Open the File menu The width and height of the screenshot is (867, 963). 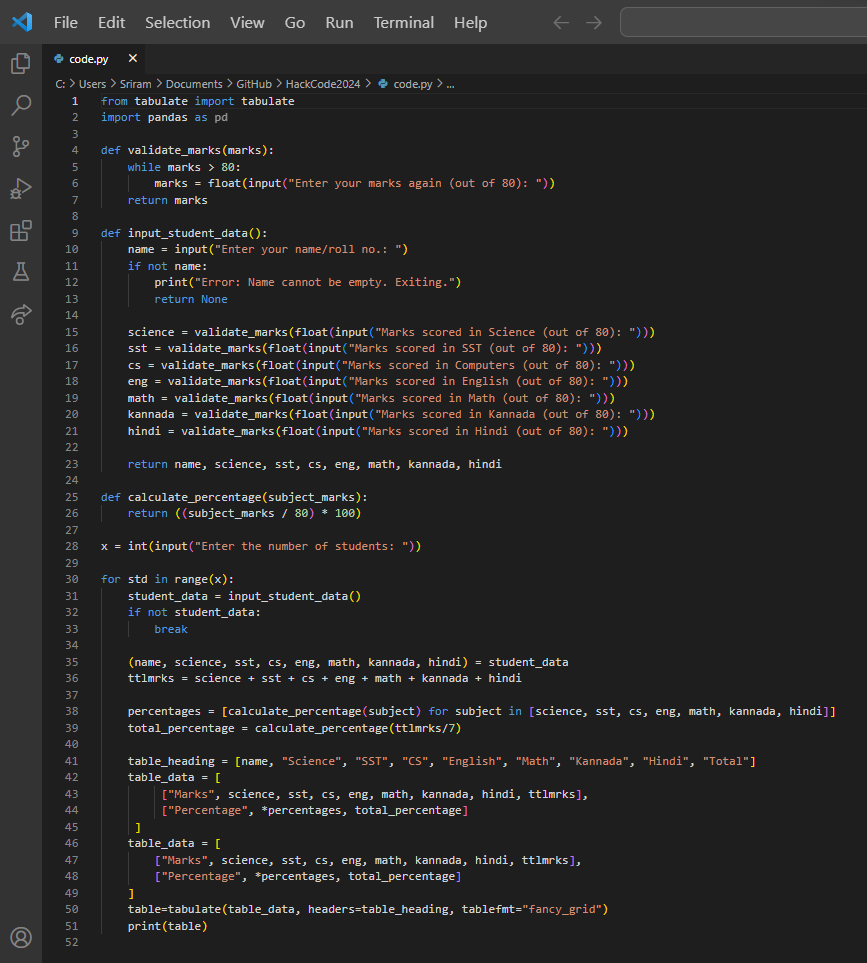coord(66,23)
